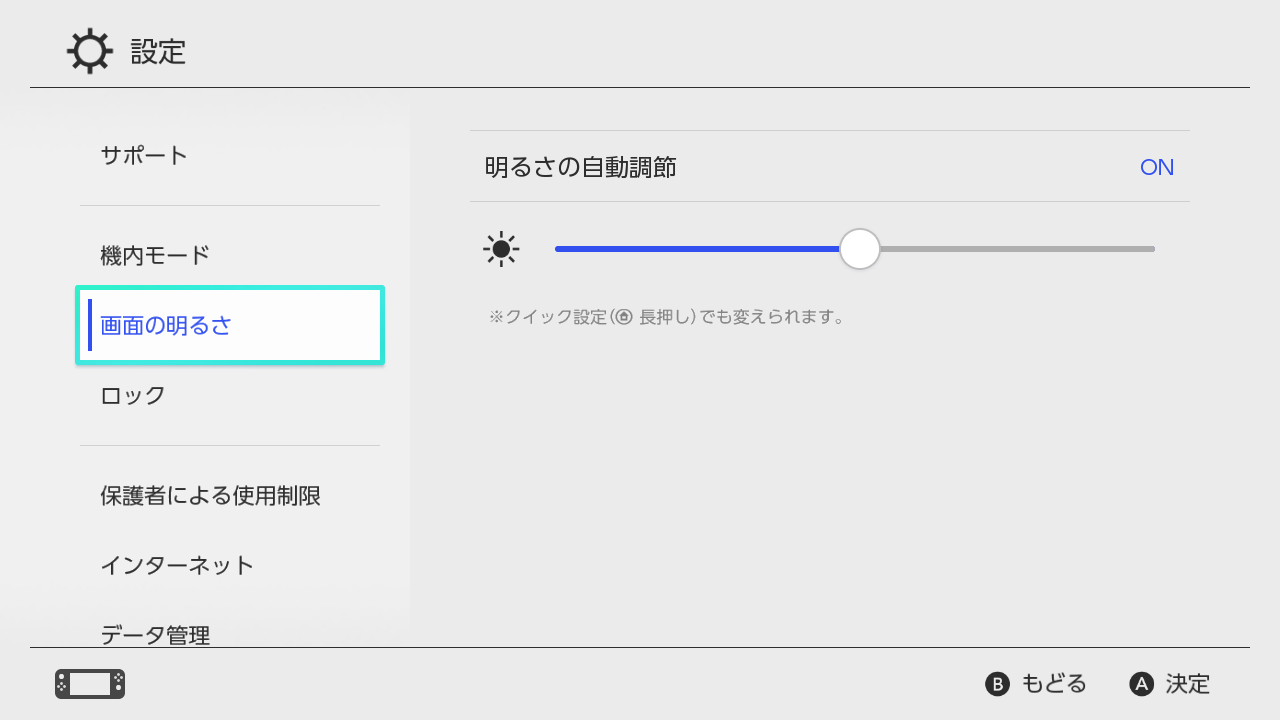Click the brightness slider handle
The image size is (1280, 720).
858,248
